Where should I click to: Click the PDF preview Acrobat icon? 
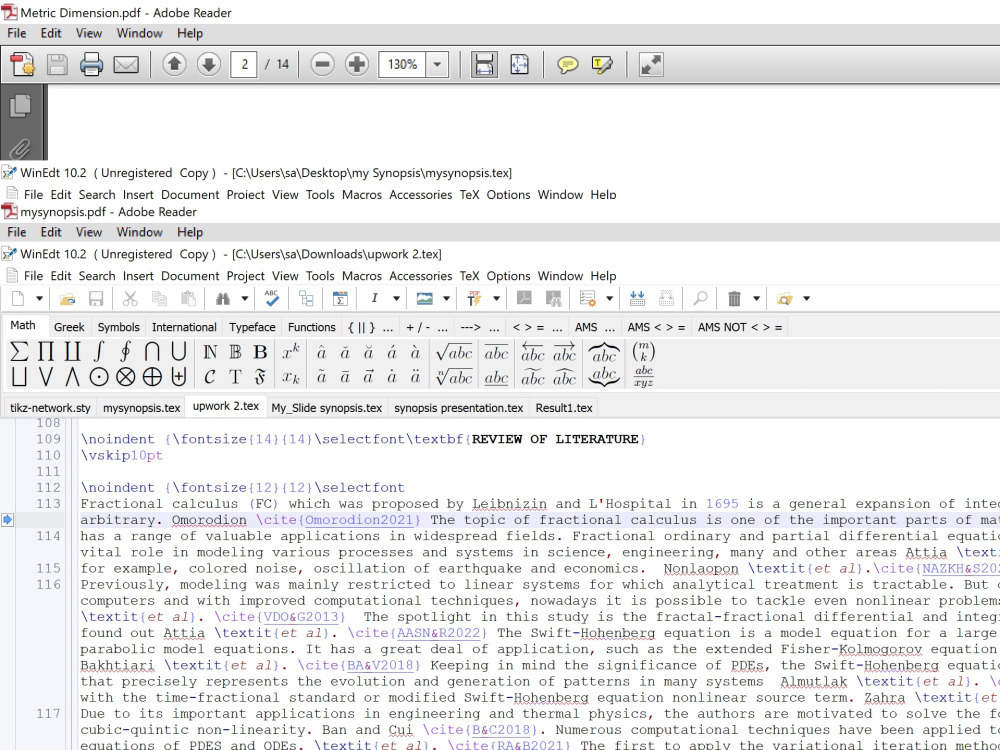pyautogui.click(x=524, y=298)
